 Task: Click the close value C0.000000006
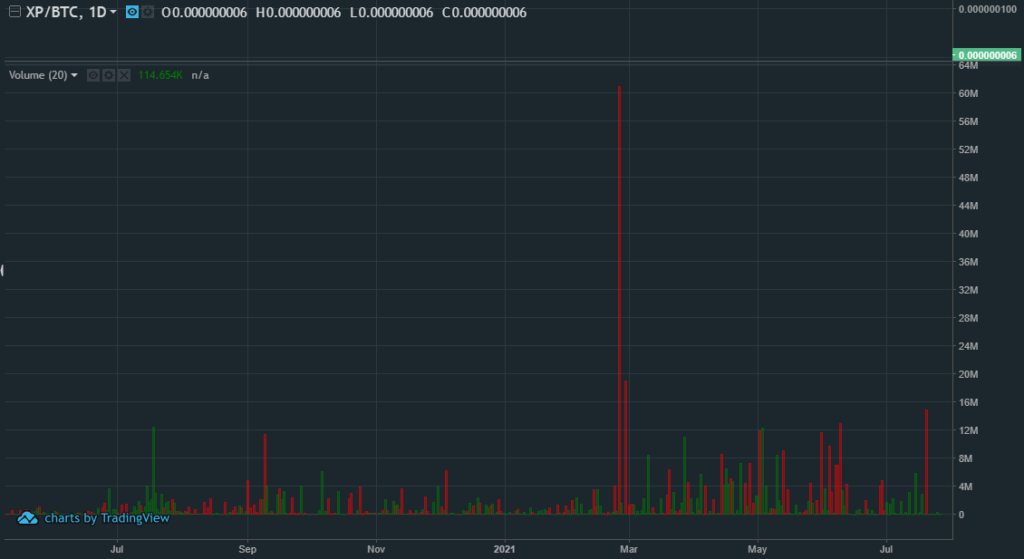point(484,12)
